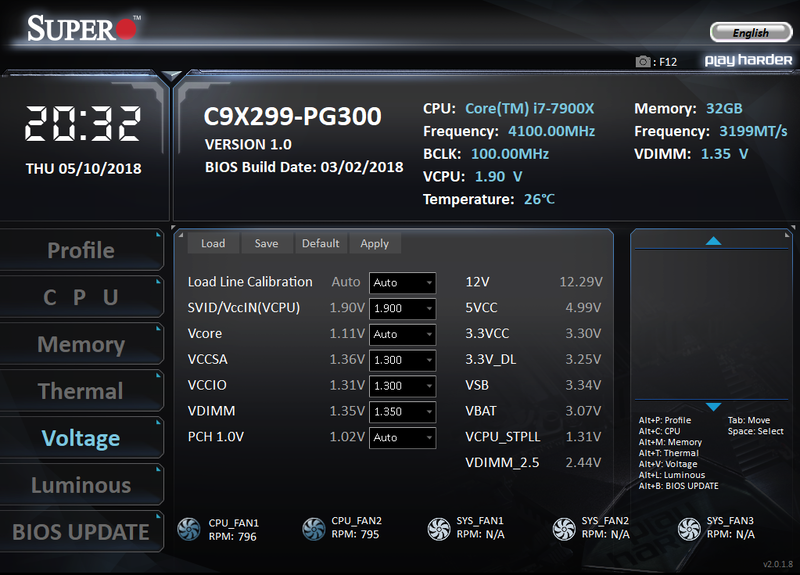Click the Default button
This screenshot has width=800, height=575.
pos(320,243)
